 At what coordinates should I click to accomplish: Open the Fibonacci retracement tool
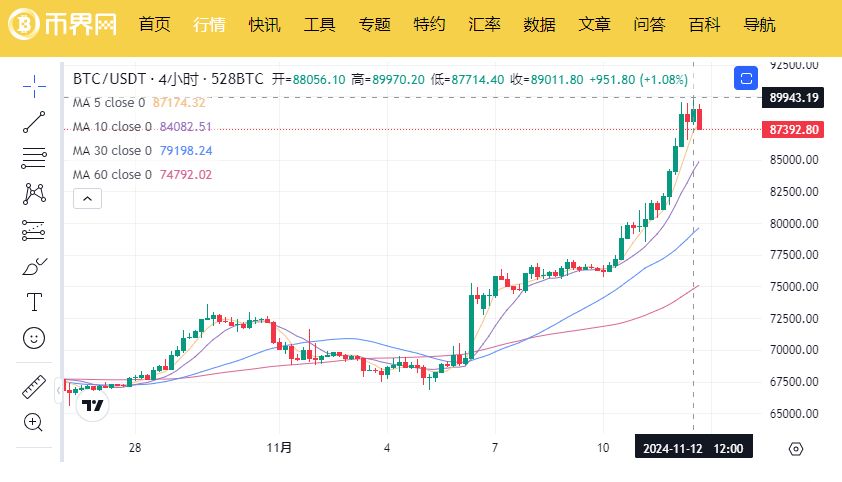(34, 158)
